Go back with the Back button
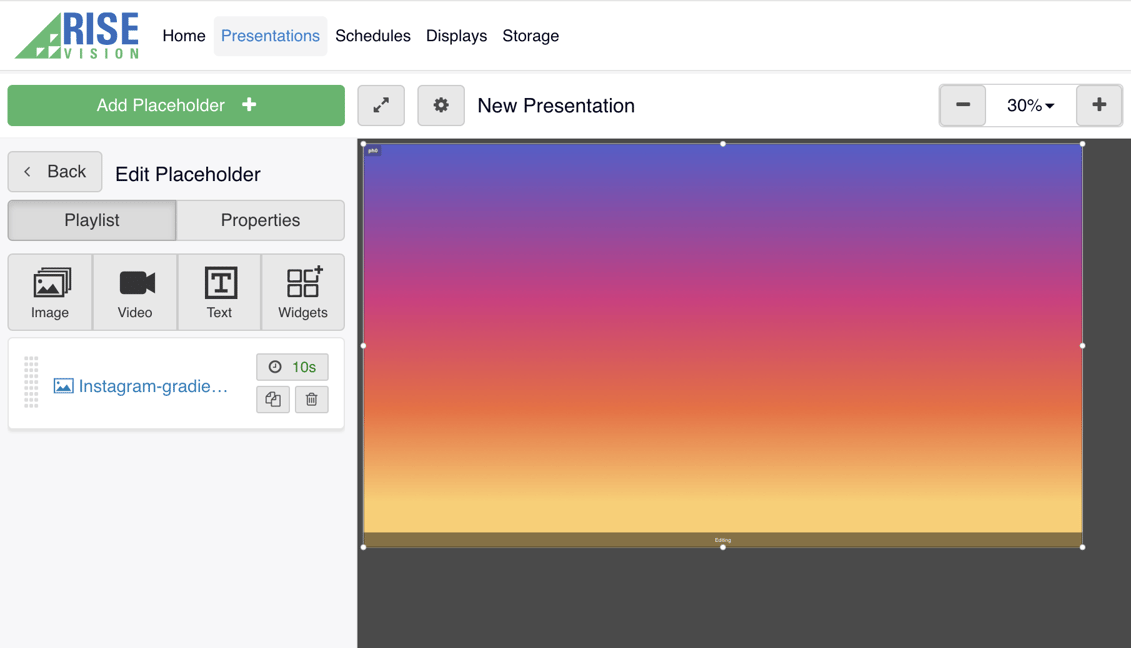 (55, 171)
